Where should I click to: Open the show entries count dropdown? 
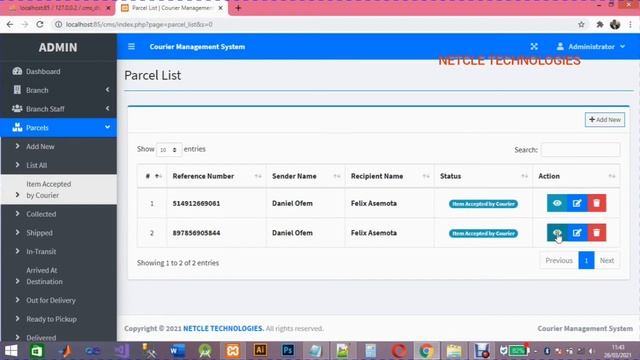(x=169, y=150)
